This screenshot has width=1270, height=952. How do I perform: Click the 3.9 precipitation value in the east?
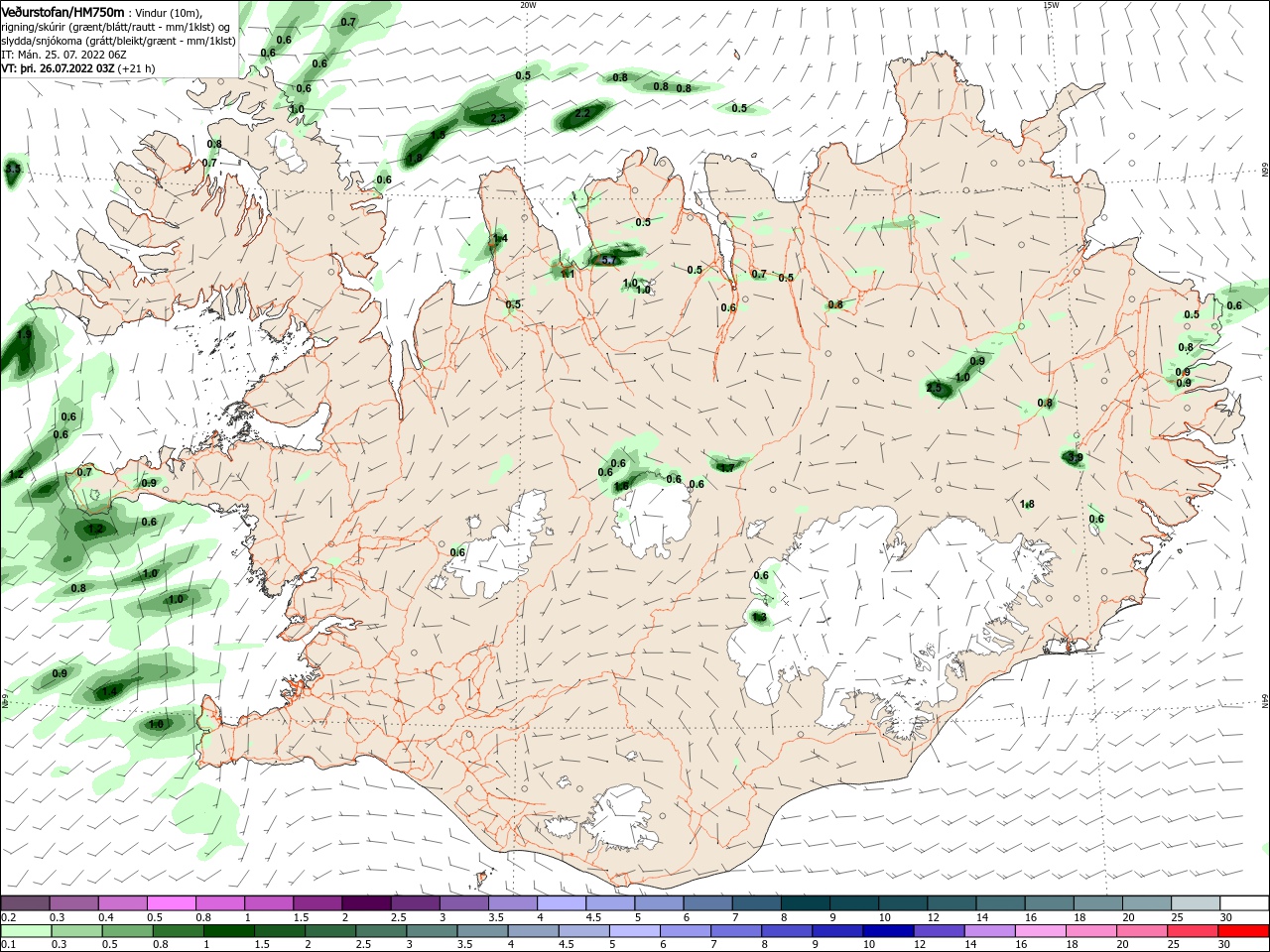(1075, 458)
